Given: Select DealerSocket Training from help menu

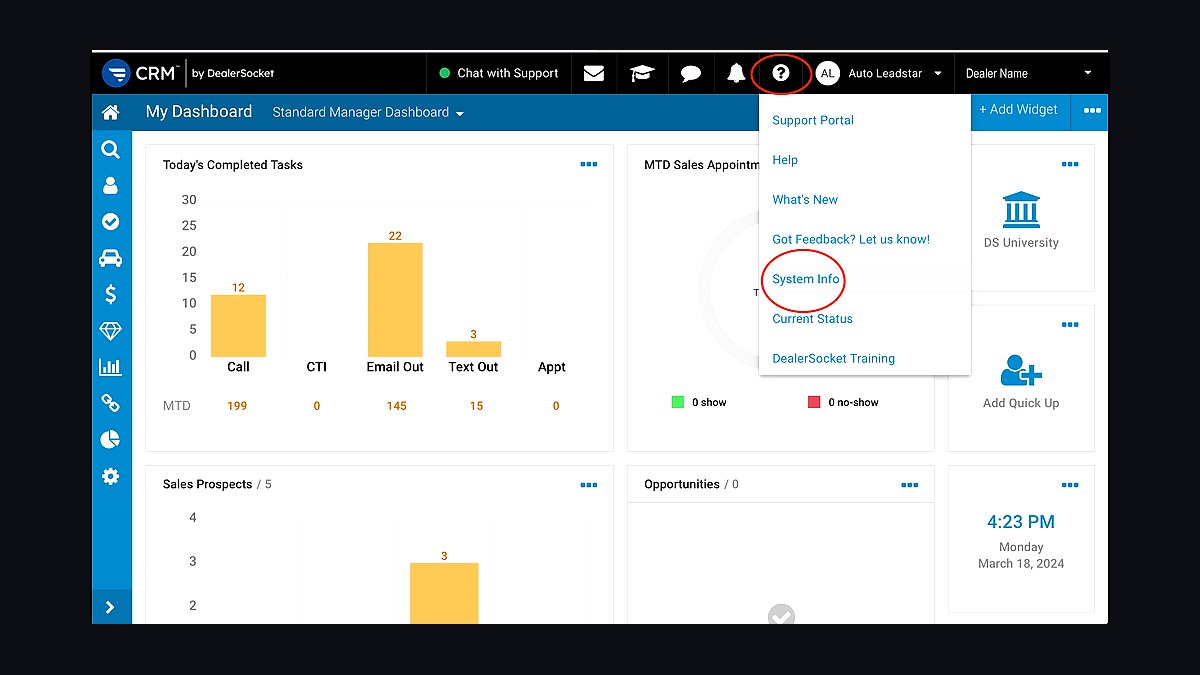Looking at the screenshot, I should (833, 358).
